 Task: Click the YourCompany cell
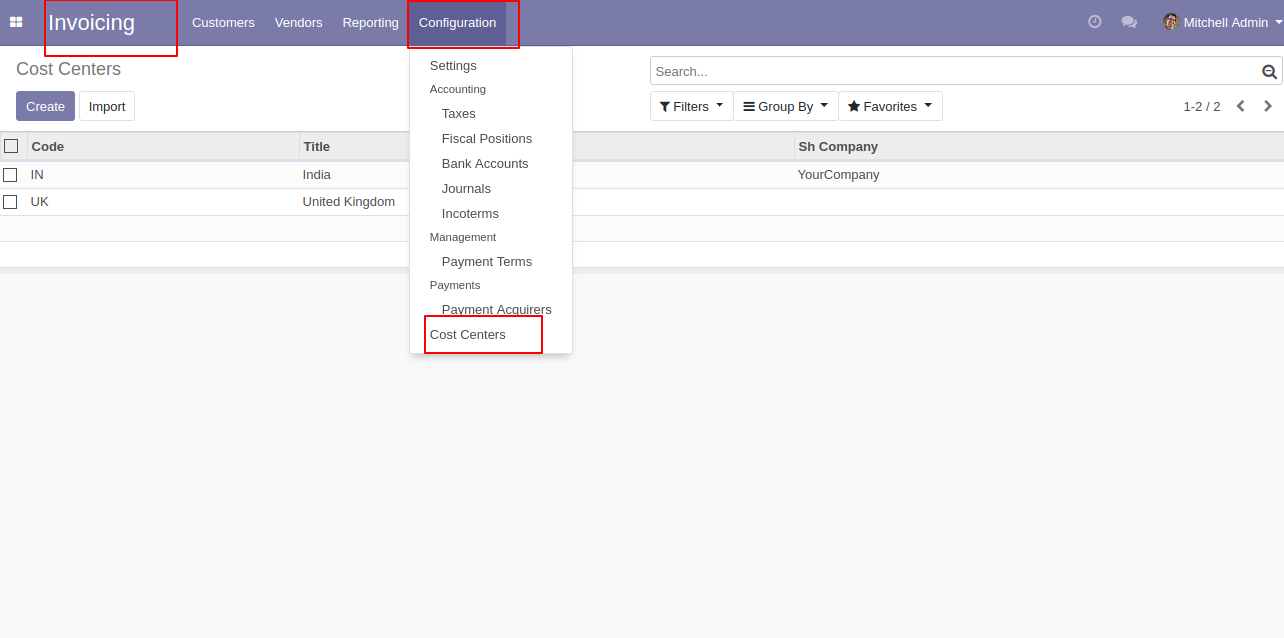click(x=838, y=174)
